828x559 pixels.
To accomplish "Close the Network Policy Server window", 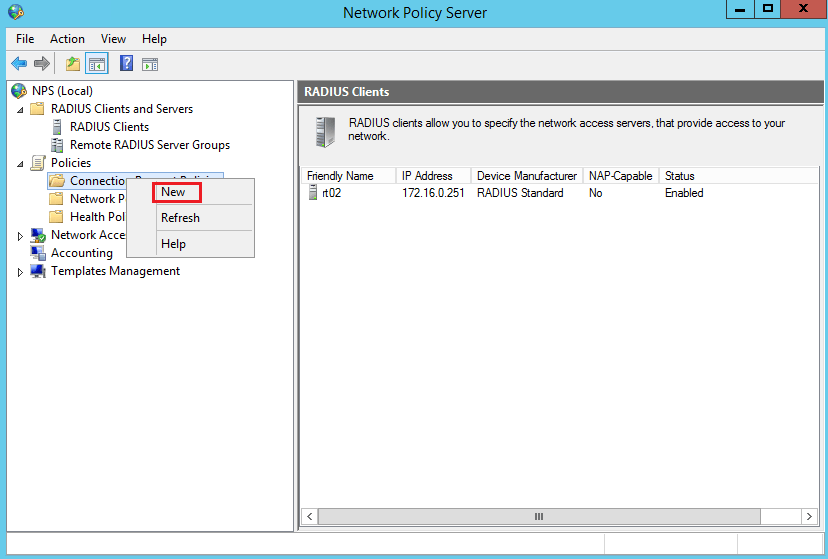I will (x=804, y=10).
